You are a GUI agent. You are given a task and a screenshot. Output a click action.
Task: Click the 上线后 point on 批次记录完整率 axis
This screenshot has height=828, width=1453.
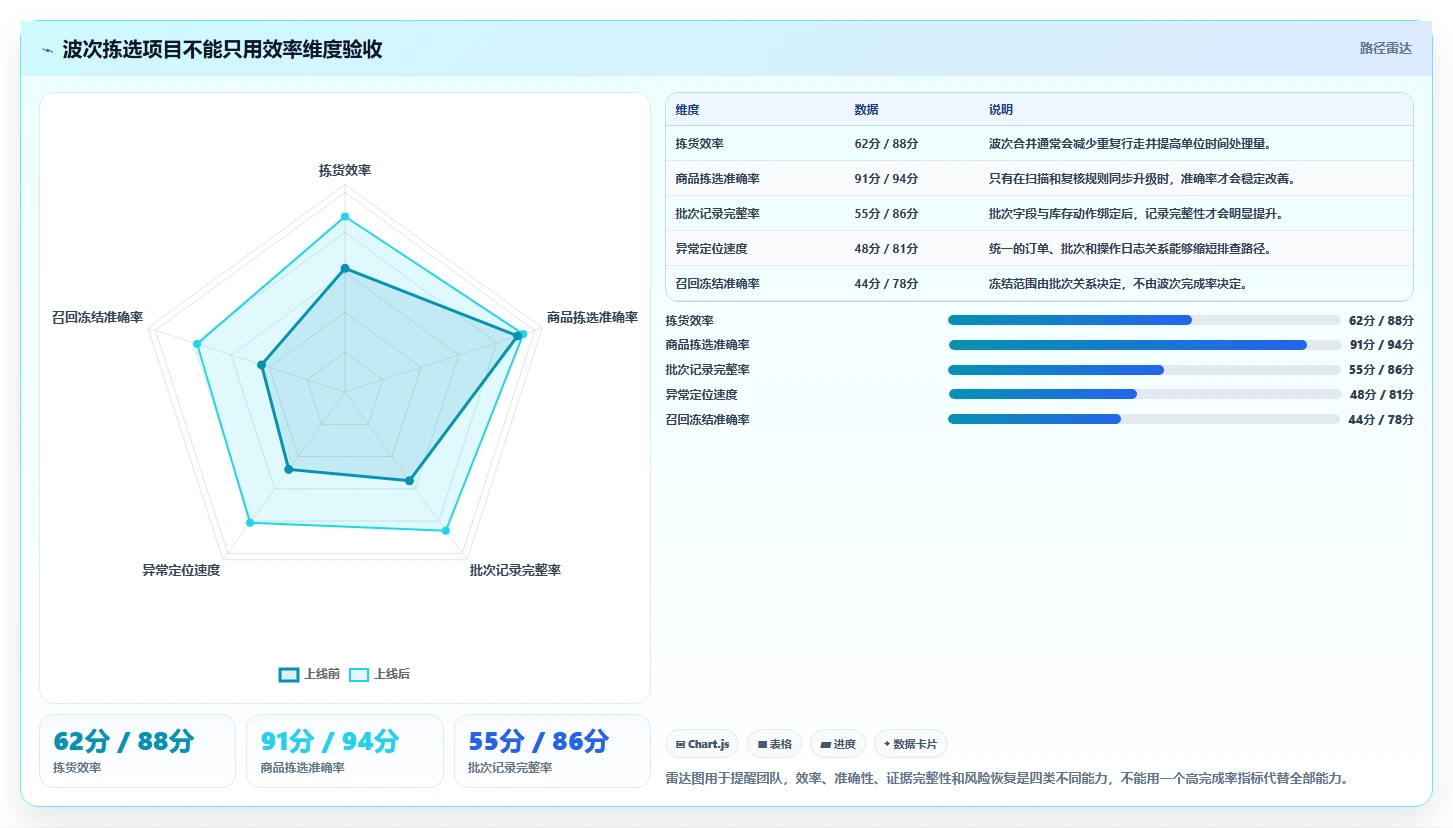pos(446,531)
